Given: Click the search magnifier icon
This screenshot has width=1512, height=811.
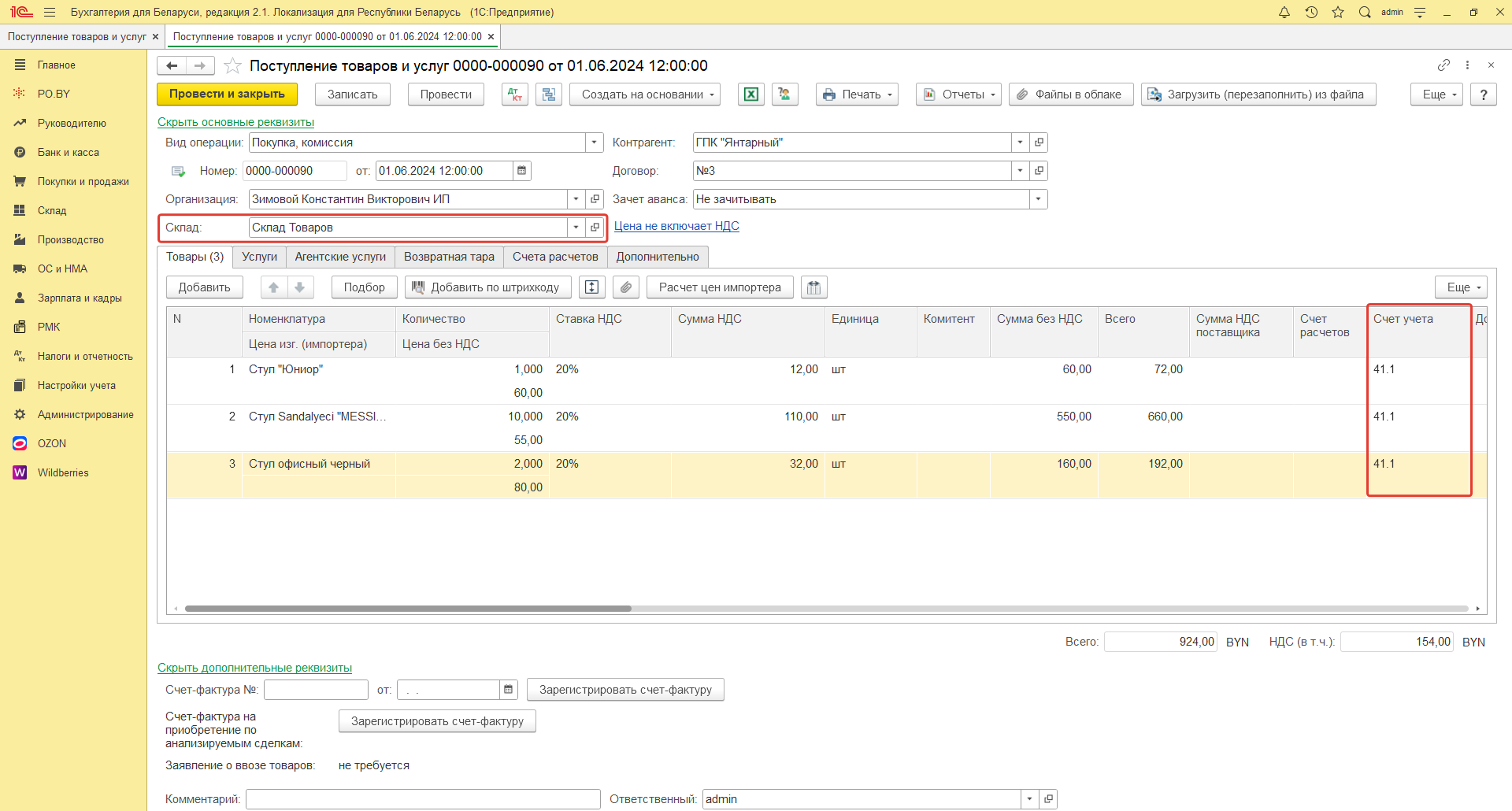Looking at the screenshot, I should coord(1365,12).
